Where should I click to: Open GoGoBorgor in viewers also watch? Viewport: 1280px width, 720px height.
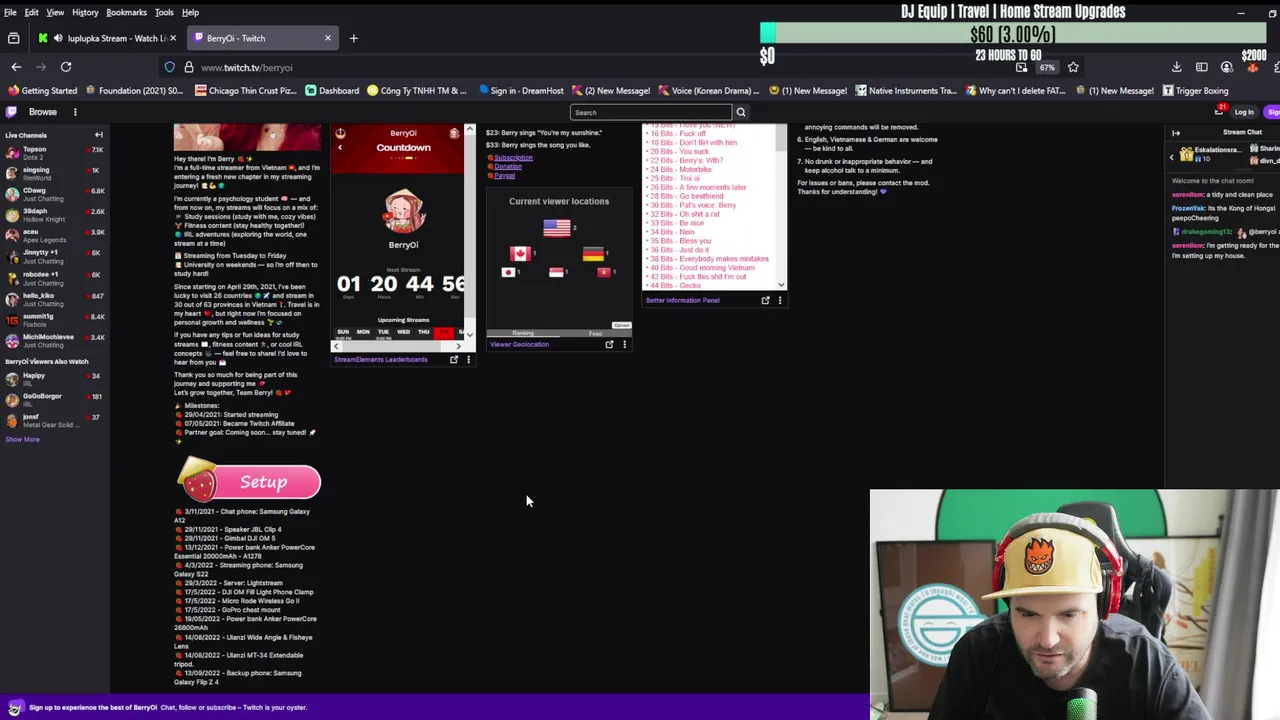(55, 399)
